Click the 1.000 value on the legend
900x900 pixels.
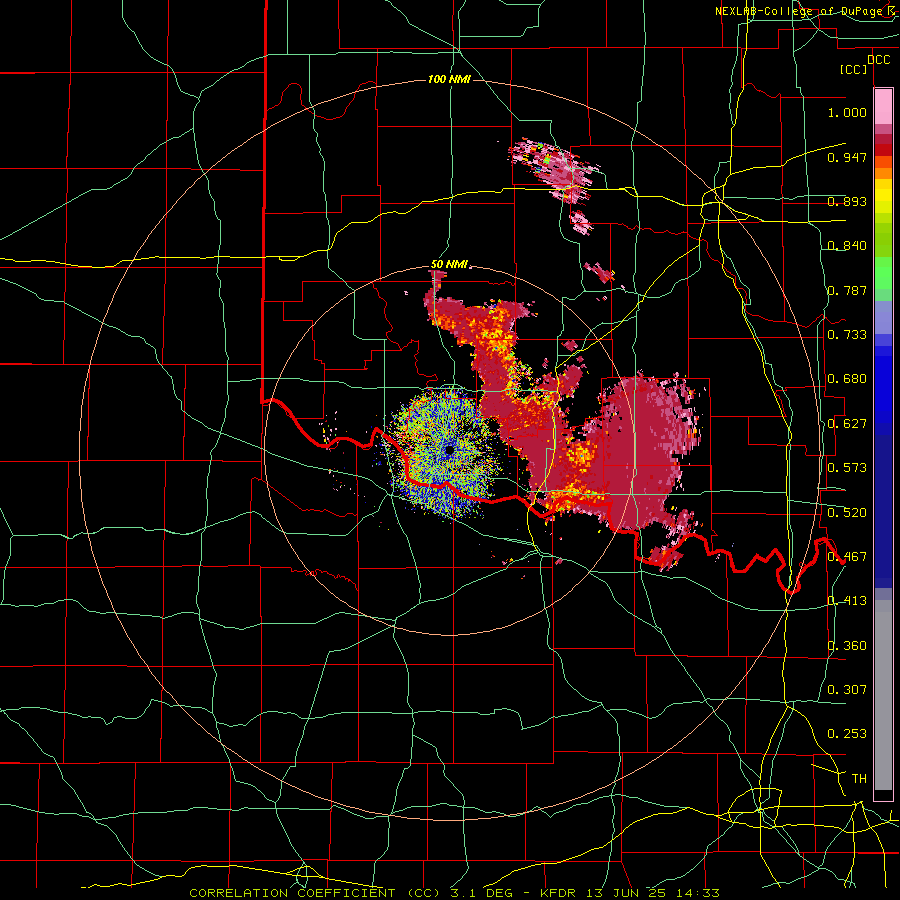pyautogui.click(x=847, y=112)
